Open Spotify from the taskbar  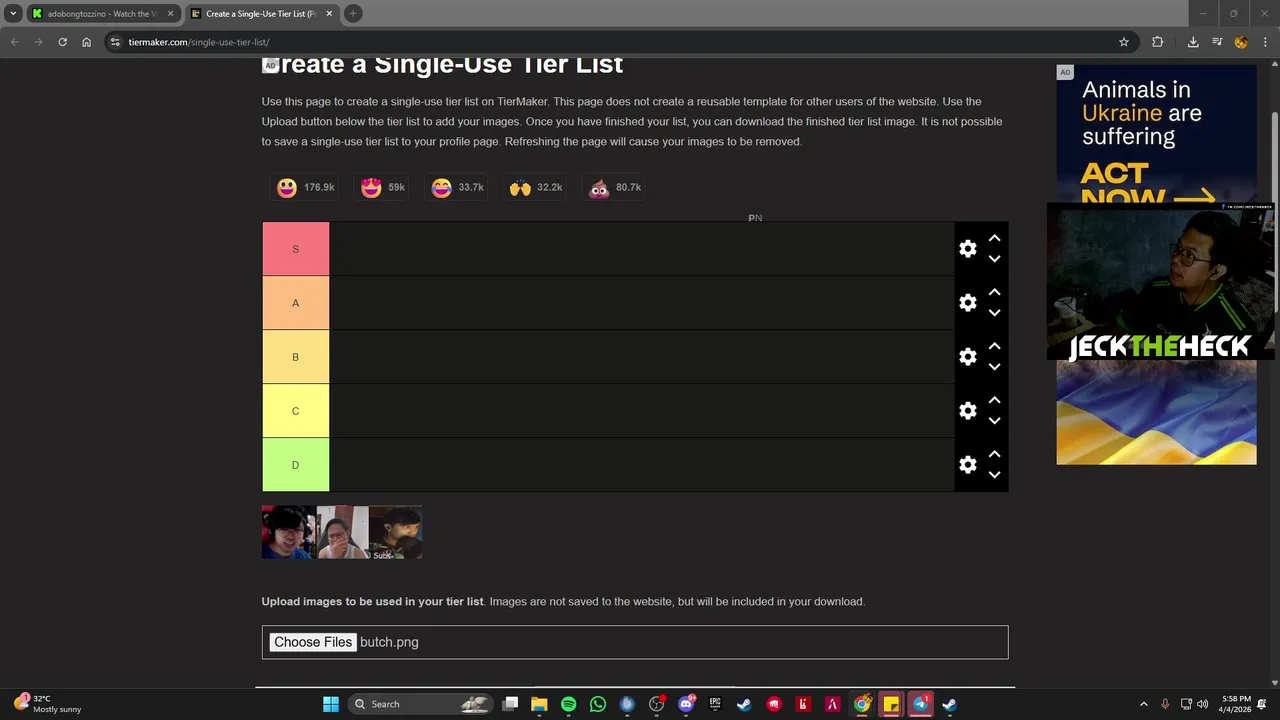[x=568, y=704]
